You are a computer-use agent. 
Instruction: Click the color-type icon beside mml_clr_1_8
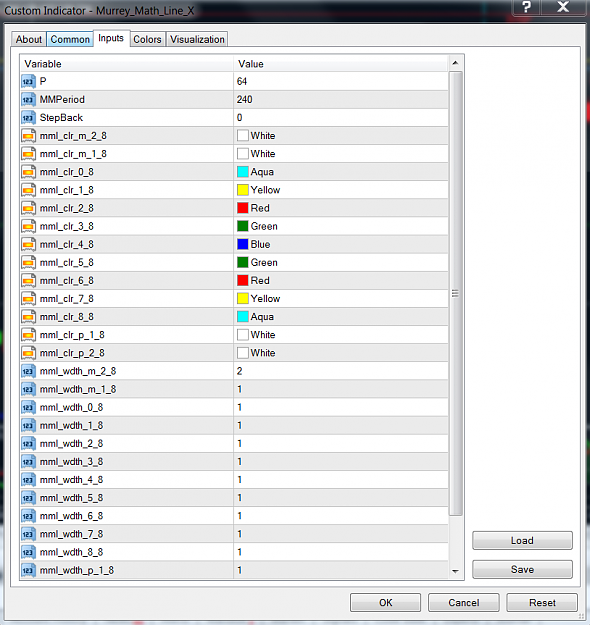(x=28, y=190)
